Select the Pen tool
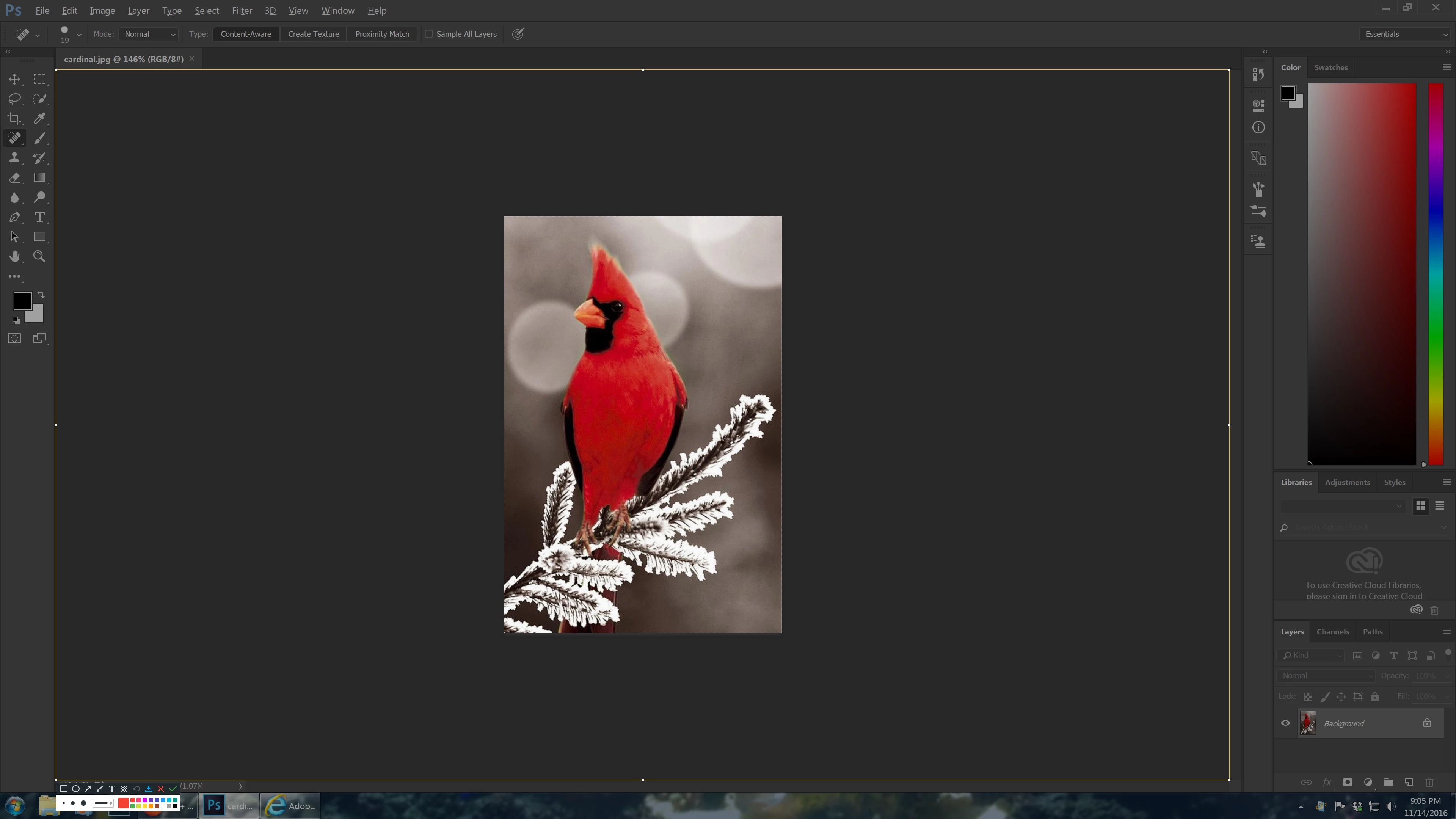The width and height of the screenshot is (1456, 819). tap(14, 217)
